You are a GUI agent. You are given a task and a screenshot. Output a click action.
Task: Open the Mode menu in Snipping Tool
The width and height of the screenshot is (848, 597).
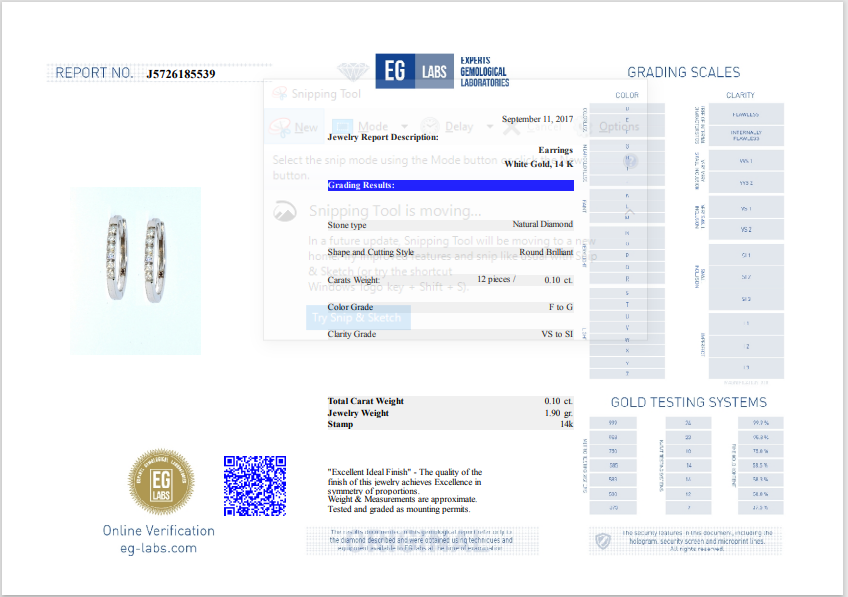370,127
